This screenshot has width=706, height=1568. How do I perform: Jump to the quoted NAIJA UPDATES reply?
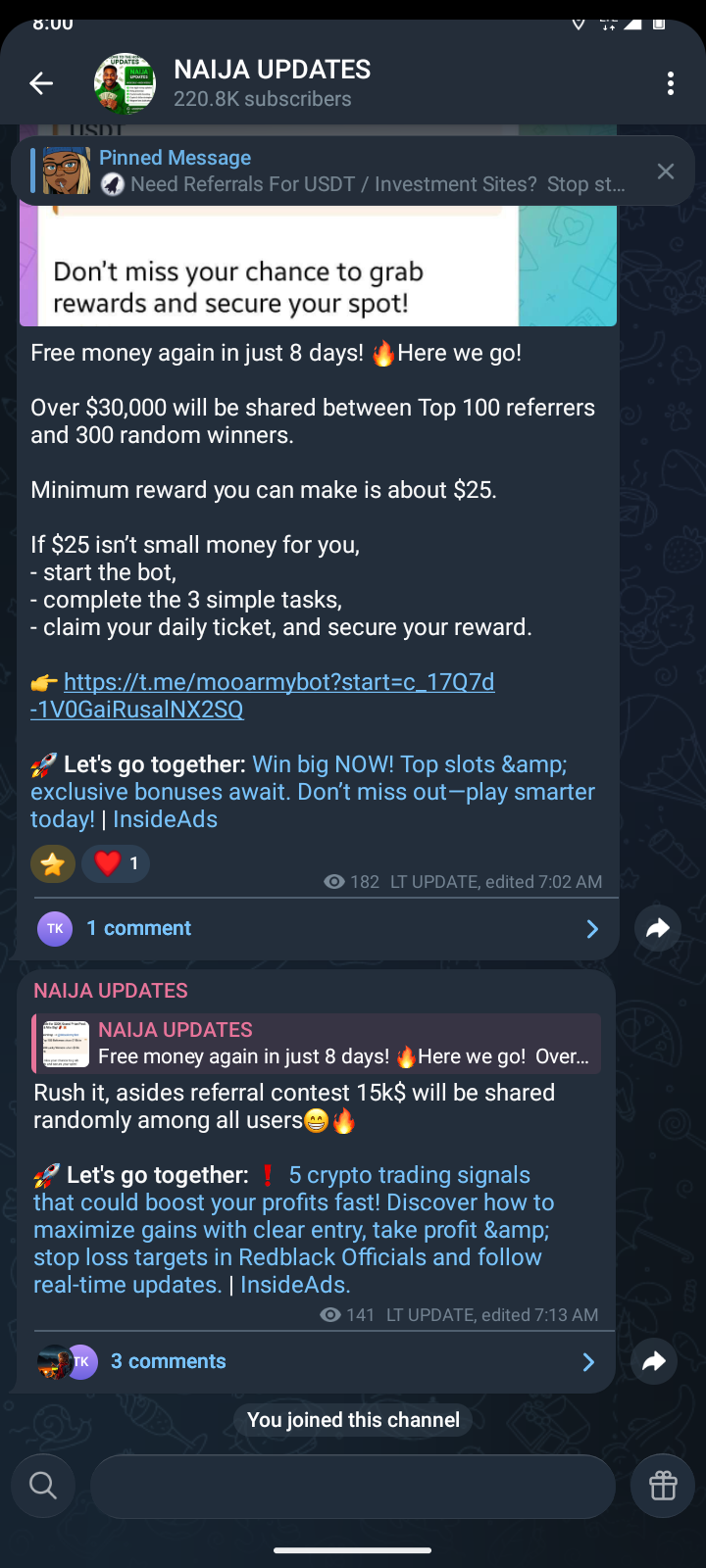point(317,1044)
